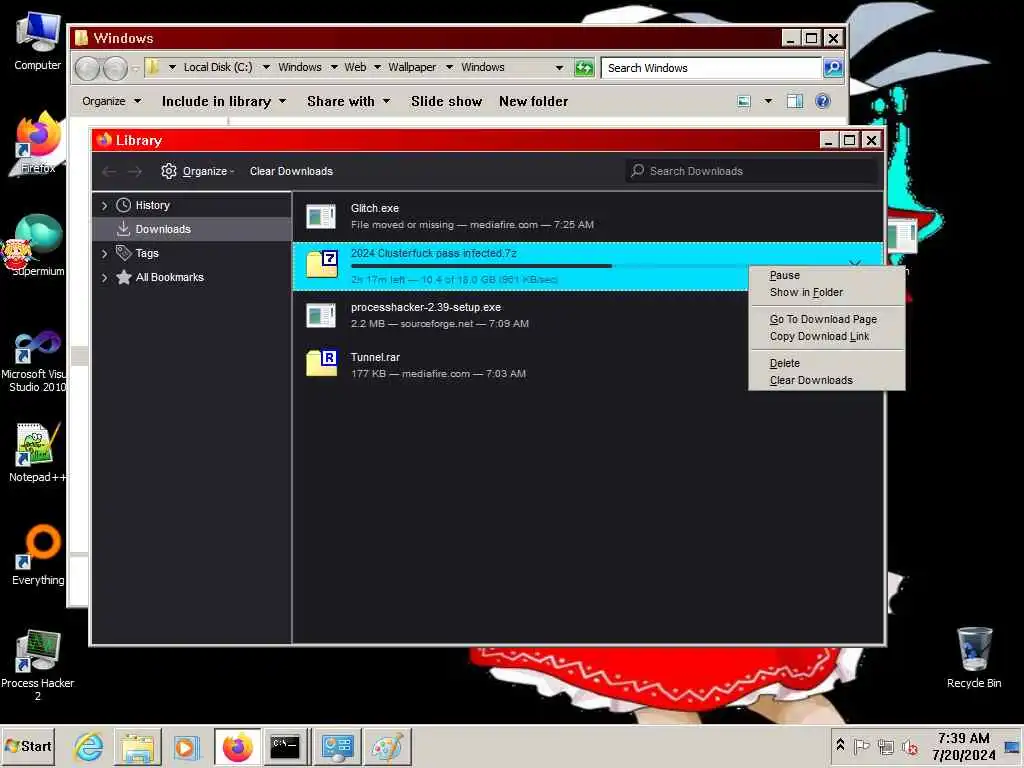Switch to Firefox in the taskbar
The width and height of the screenshot is (1024, 768).
tap(237, 747)
